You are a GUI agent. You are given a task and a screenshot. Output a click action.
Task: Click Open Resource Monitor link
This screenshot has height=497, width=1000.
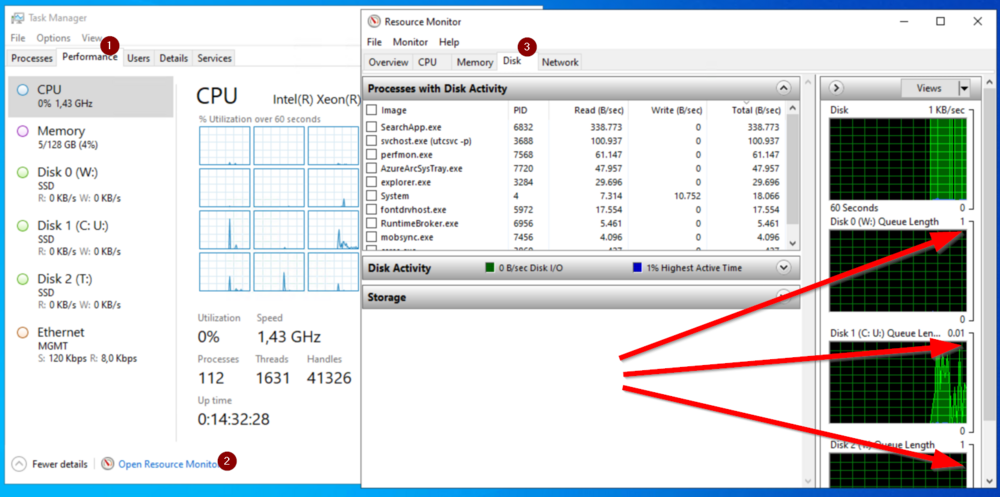pyautogui.click(x=167, y=464)
